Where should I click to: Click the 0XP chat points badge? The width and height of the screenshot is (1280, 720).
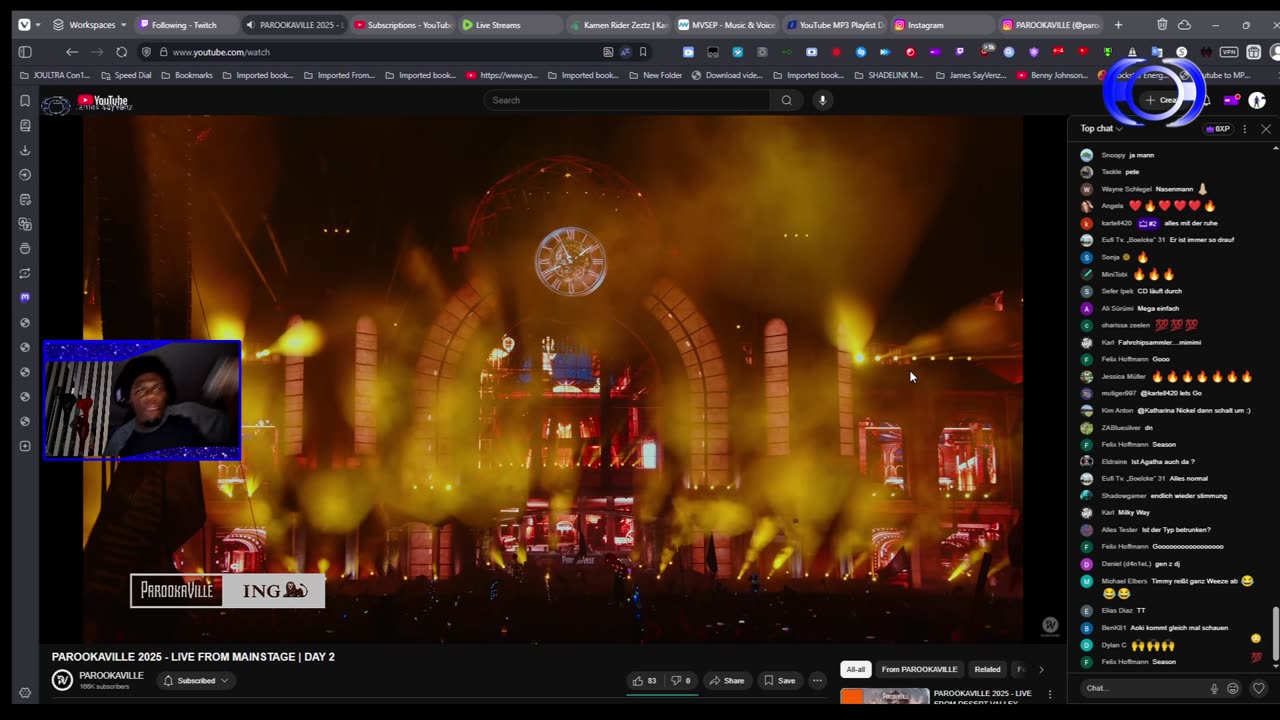pos(1217,129)
